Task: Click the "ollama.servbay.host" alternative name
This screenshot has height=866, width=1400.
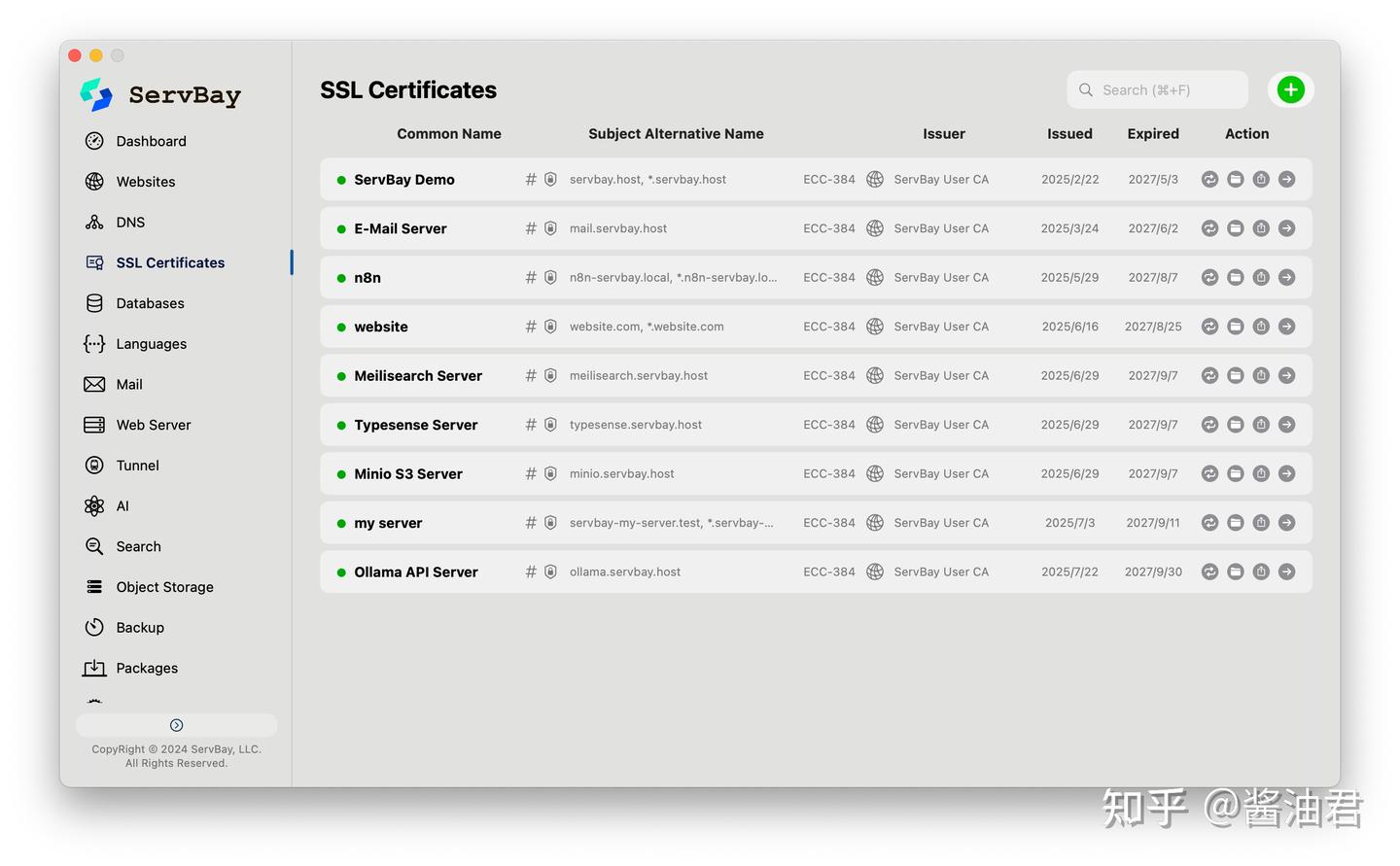Action: pyautogui.click(x=625, y=572)
